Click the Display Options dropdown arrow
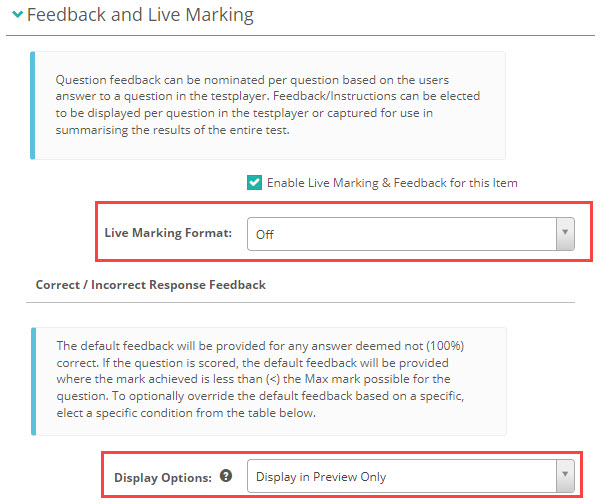The width and height of the screenshot is (600, 504). 566,476
